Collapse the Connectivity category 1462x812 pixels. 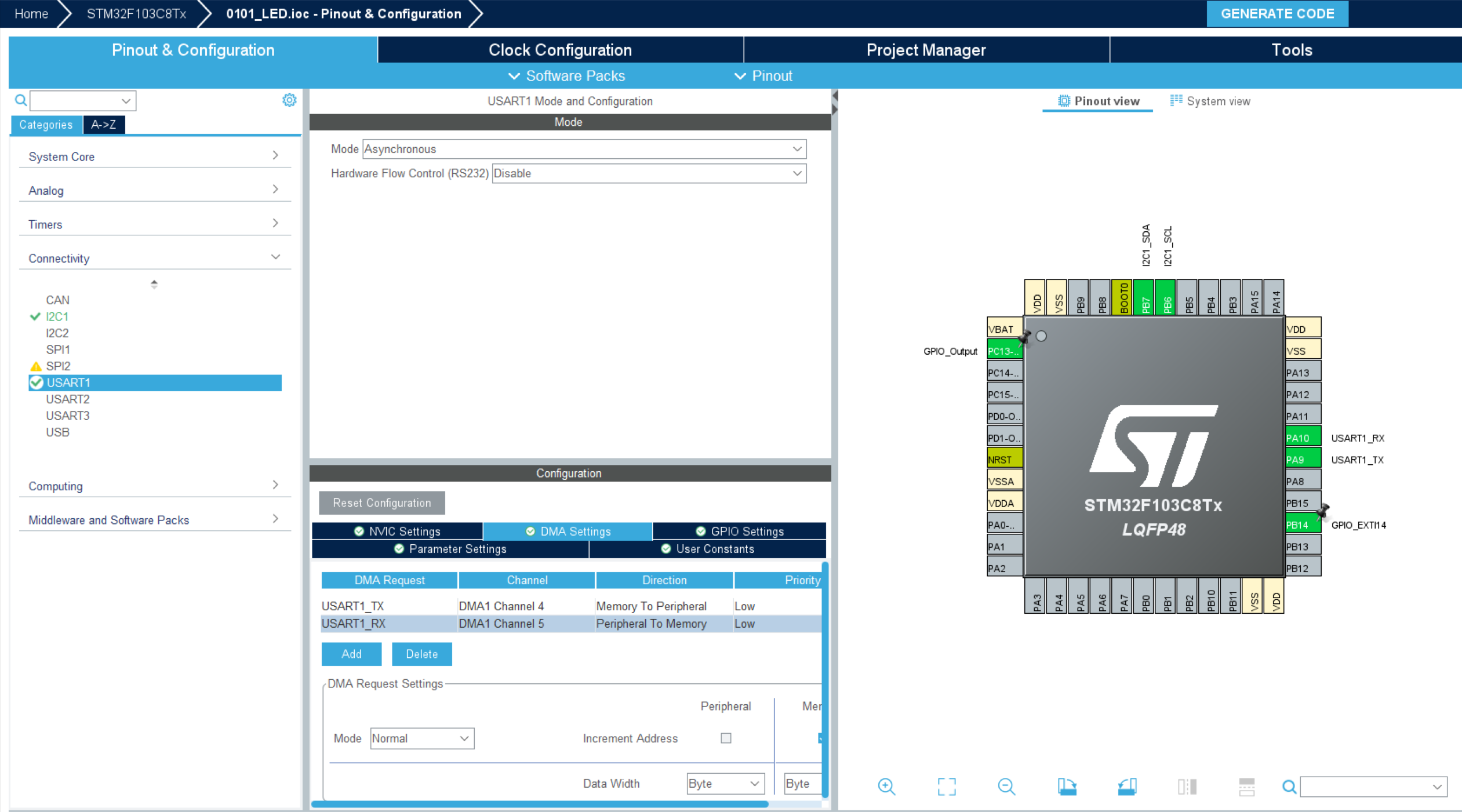coord(155,258)
